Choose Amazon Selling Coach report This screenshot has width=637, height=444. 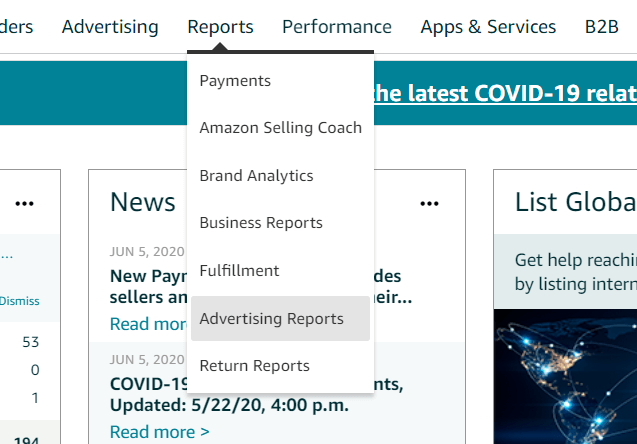[280, 128]
